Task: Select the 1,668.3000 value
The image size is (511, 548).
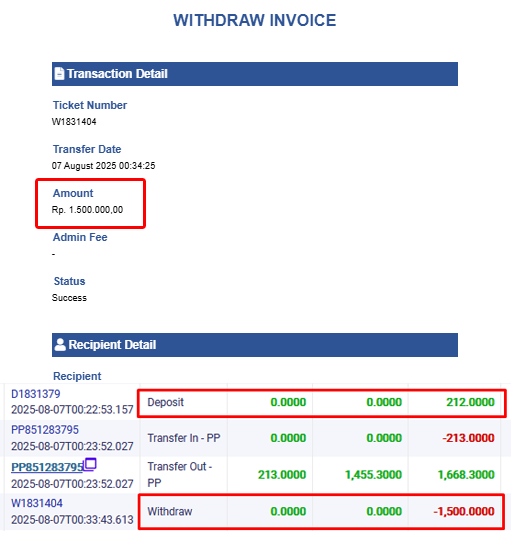Action: tap(466, 475)
